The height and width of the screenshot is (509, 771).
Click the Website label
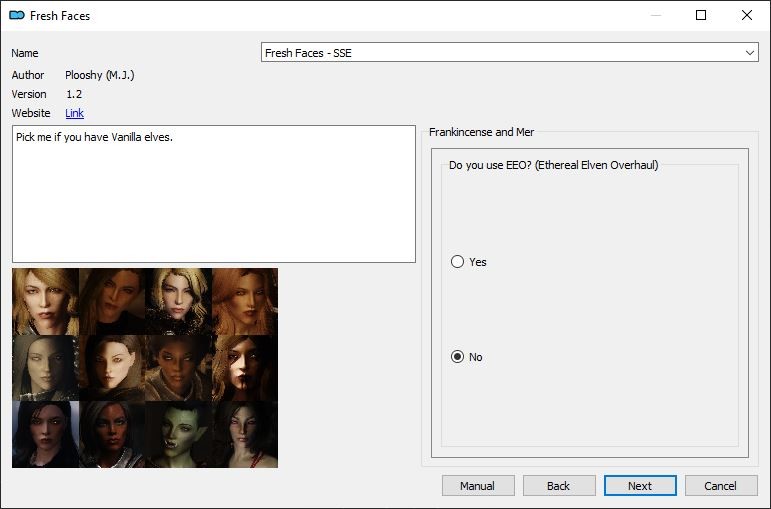[x=30, y=113]
